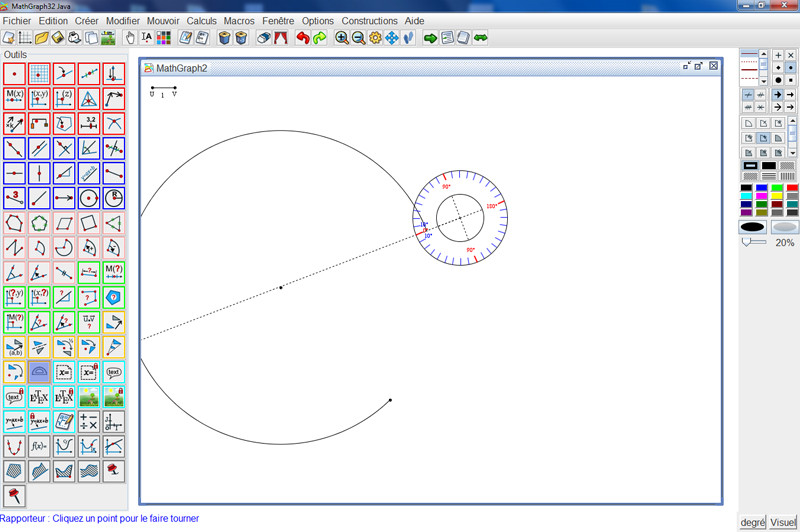Select the broken line tool
This screenshot has width=800, height=532.
point(14,248)
